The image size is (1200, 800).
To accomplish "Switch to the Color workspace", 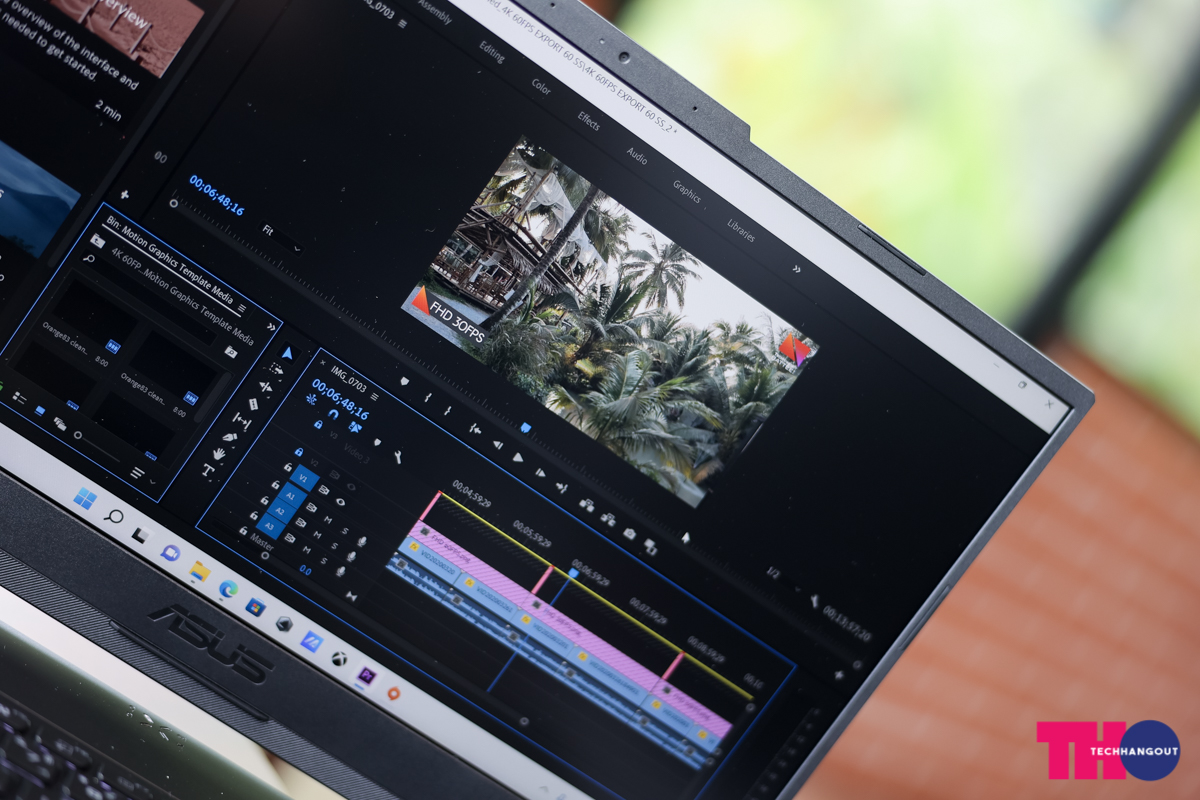I will coord(541,87).
